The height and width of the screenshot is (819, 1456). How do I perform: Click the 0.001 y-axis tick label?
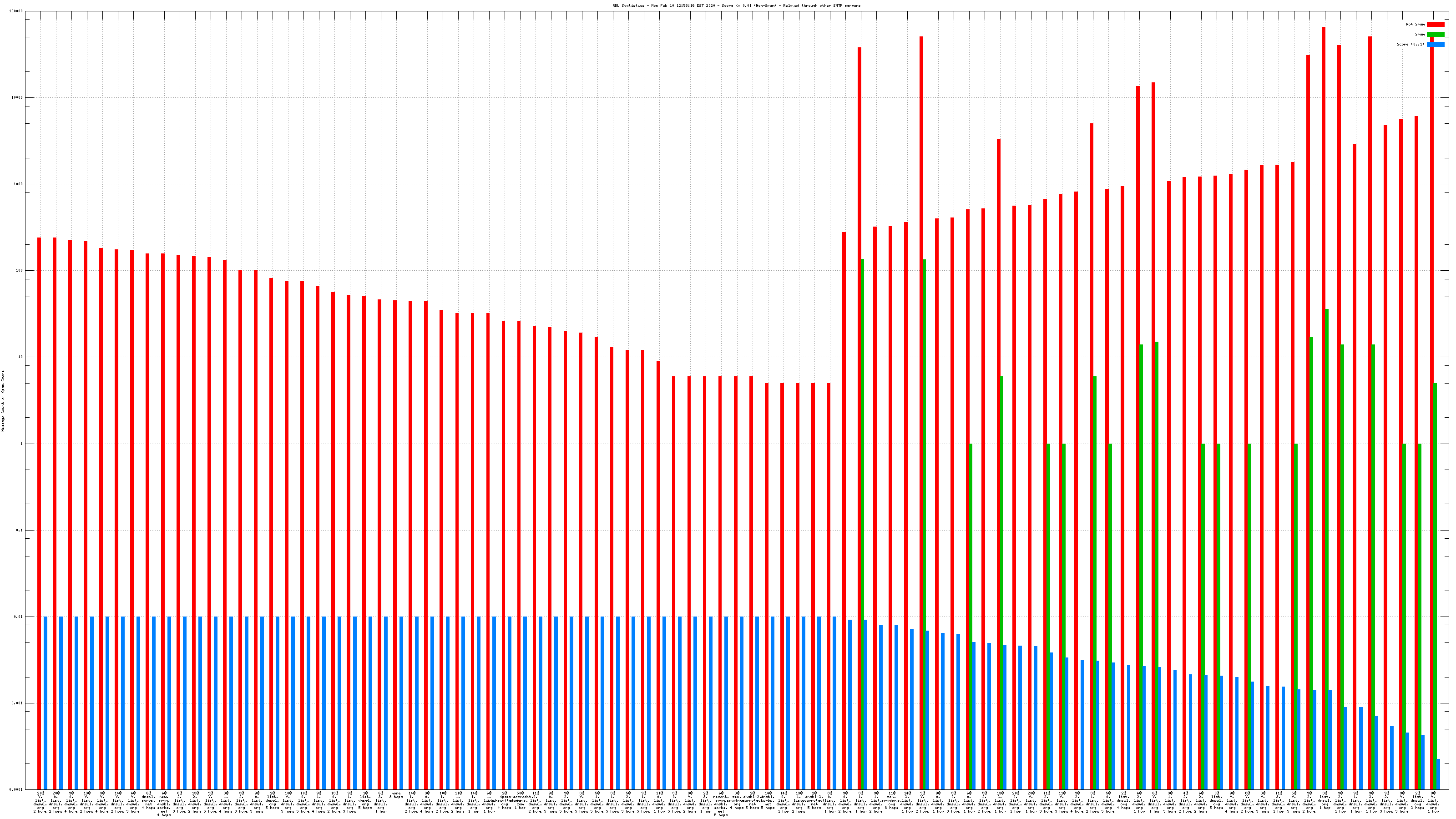18,704
